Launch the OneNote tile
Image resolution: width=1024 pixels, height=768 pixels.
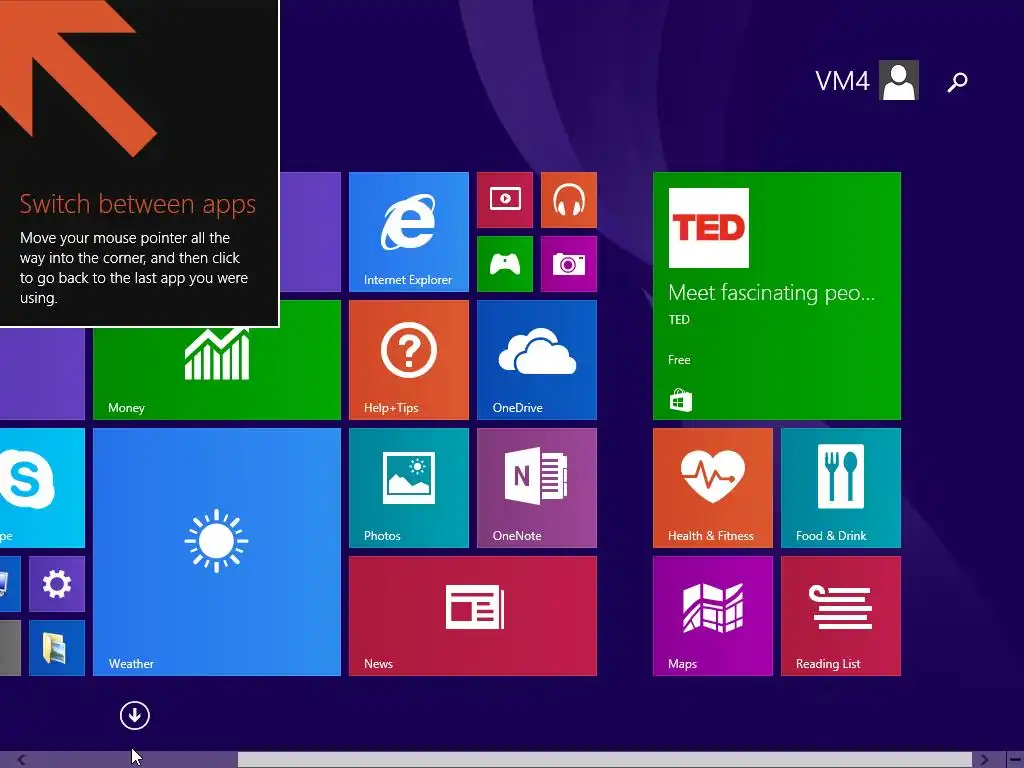pyautogui.click(x=537, y=488)
